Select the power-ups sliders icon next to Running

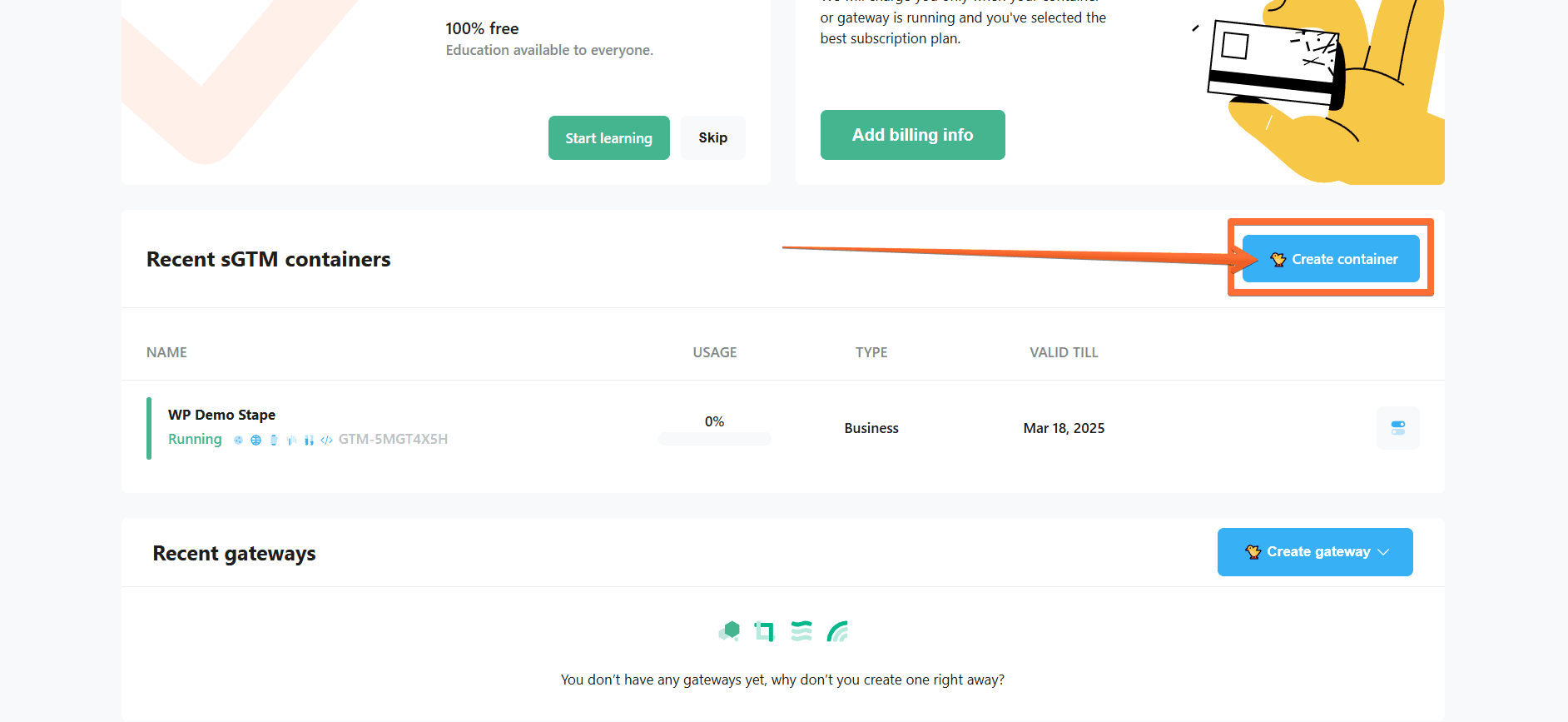coord(309,439)
